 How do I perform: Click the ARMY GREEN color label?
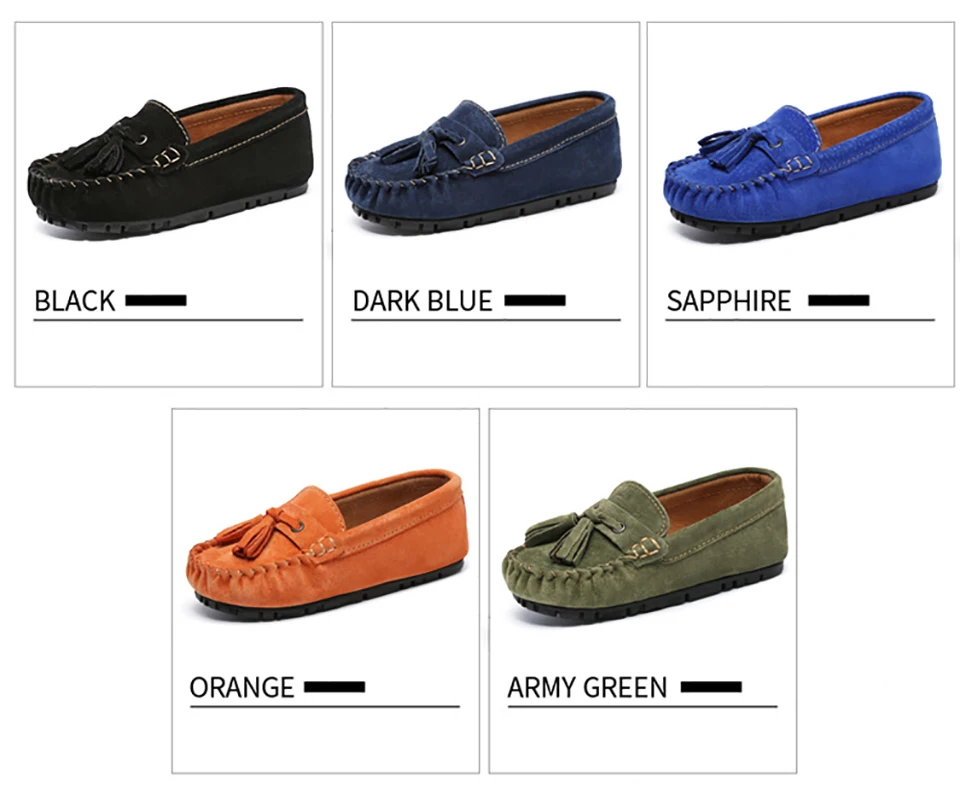click(x=587, y=688)
